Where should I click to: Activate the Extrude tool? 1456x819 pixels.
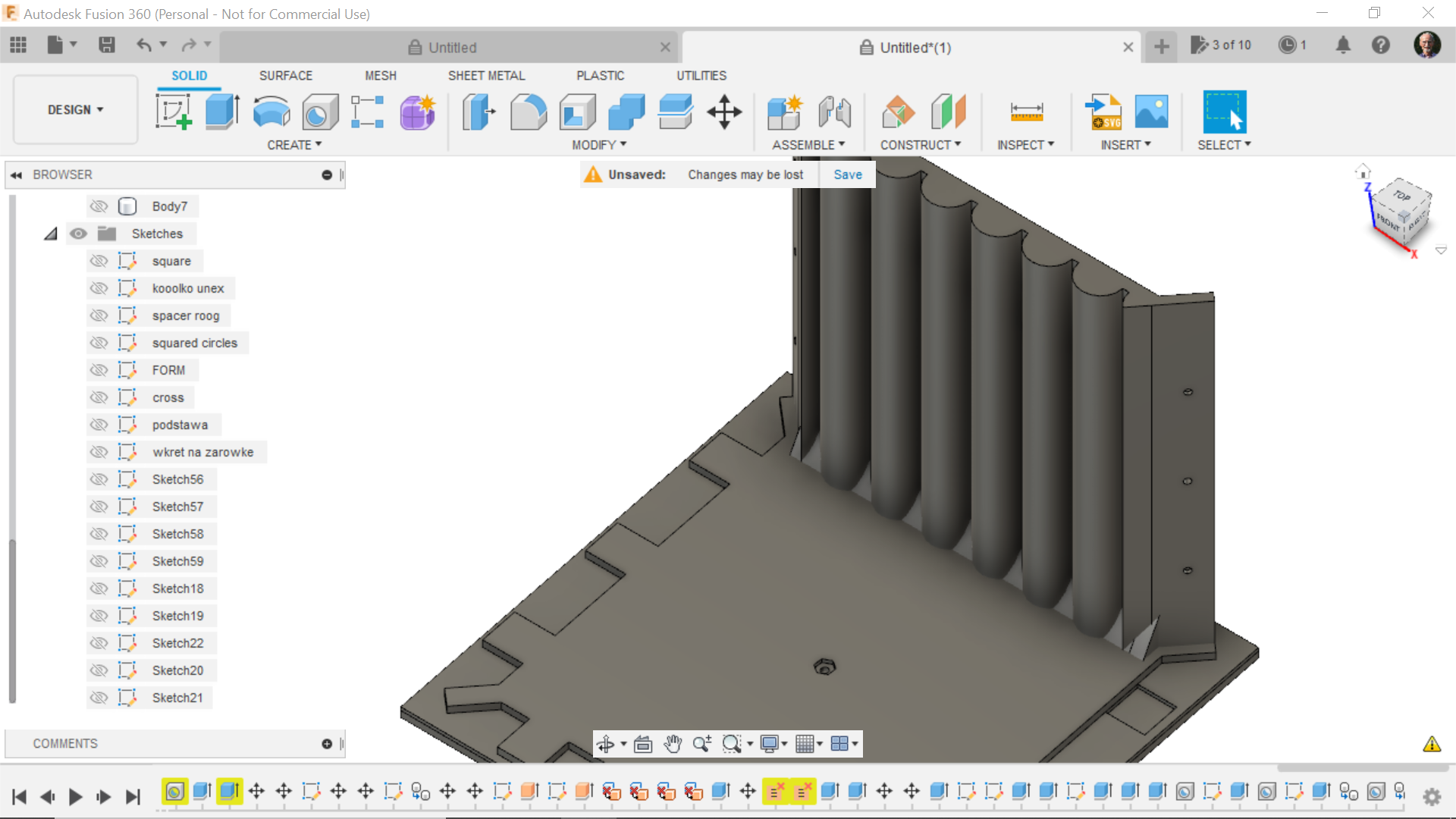[x=221, y=111]
